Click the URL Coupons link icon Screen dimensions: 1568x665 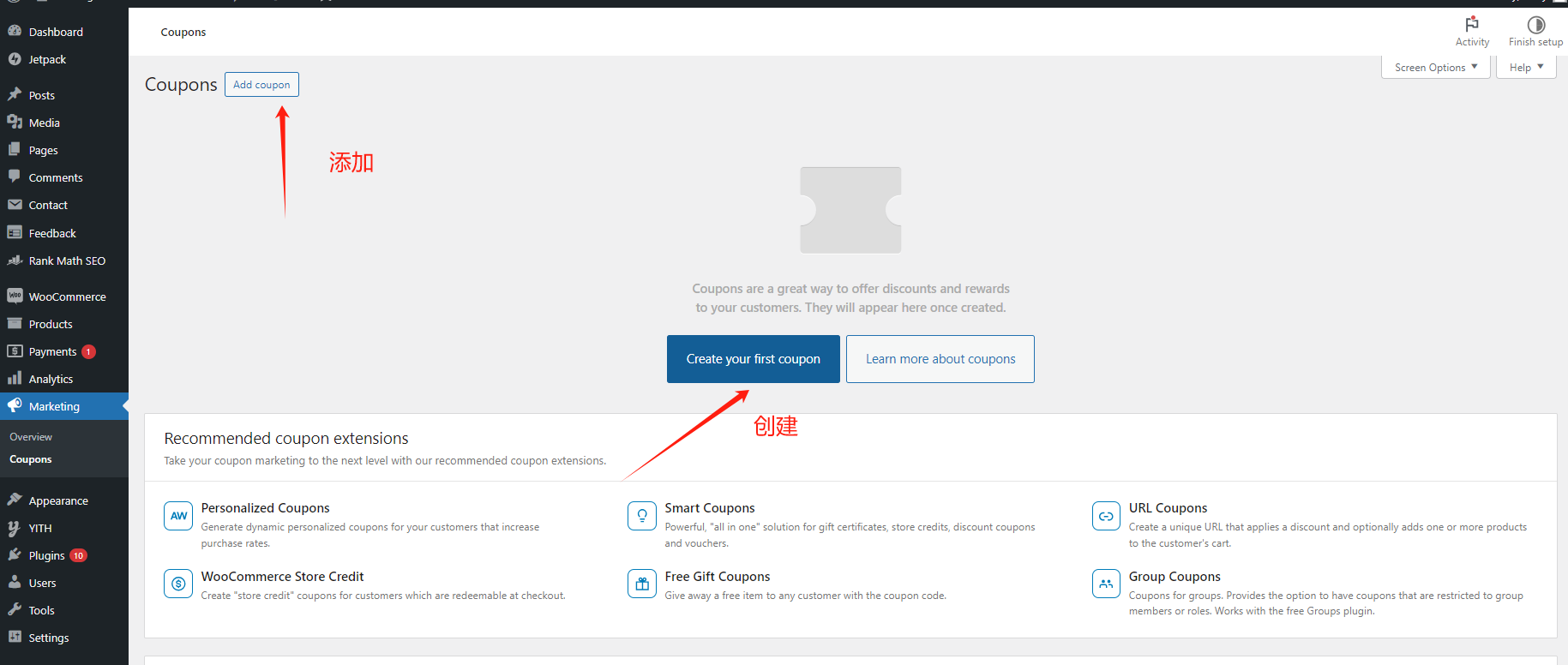[1106, 516]
